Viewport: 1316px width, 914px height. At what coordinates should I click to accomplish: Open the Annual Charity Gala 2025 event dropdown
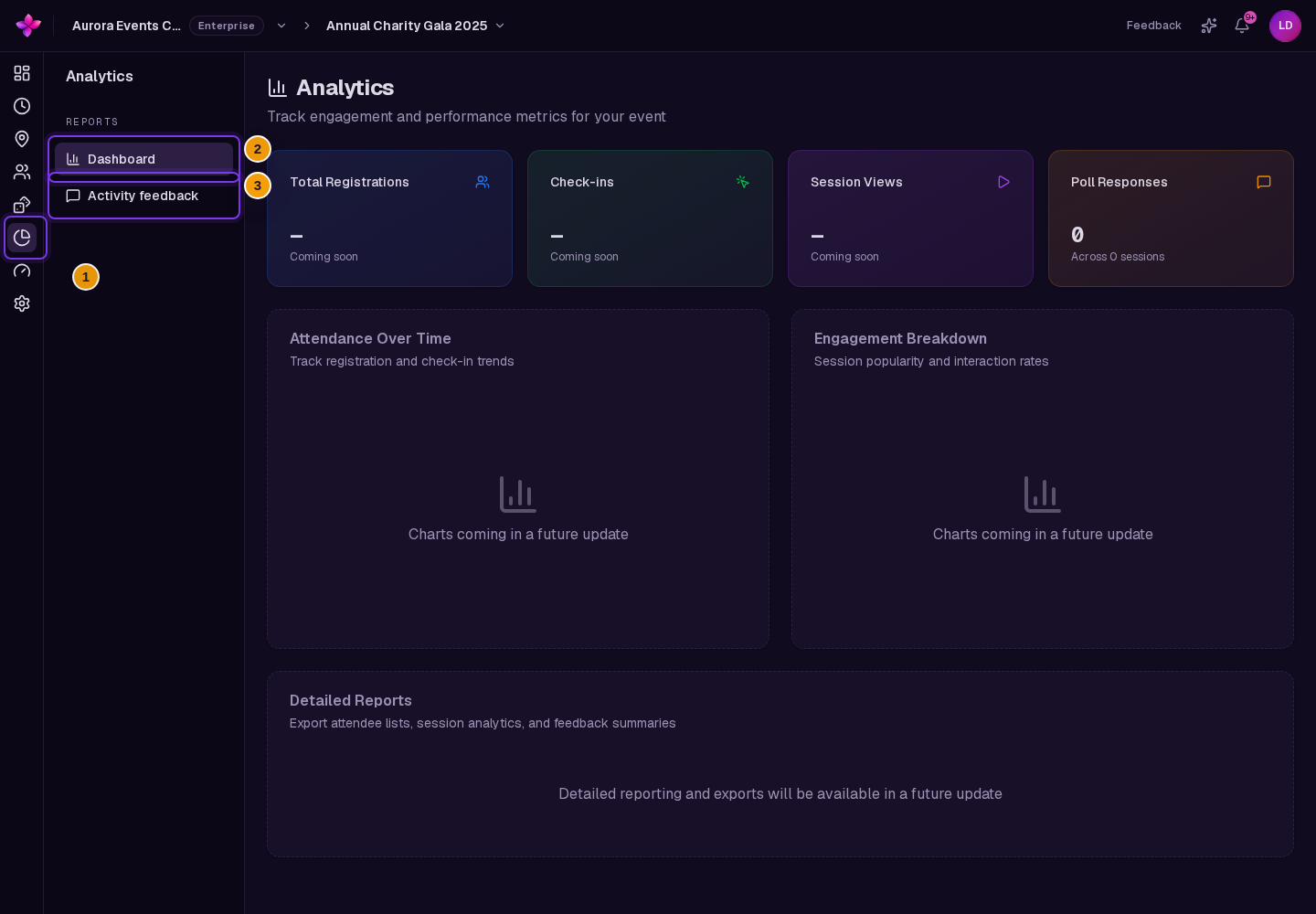click(416, 26)
